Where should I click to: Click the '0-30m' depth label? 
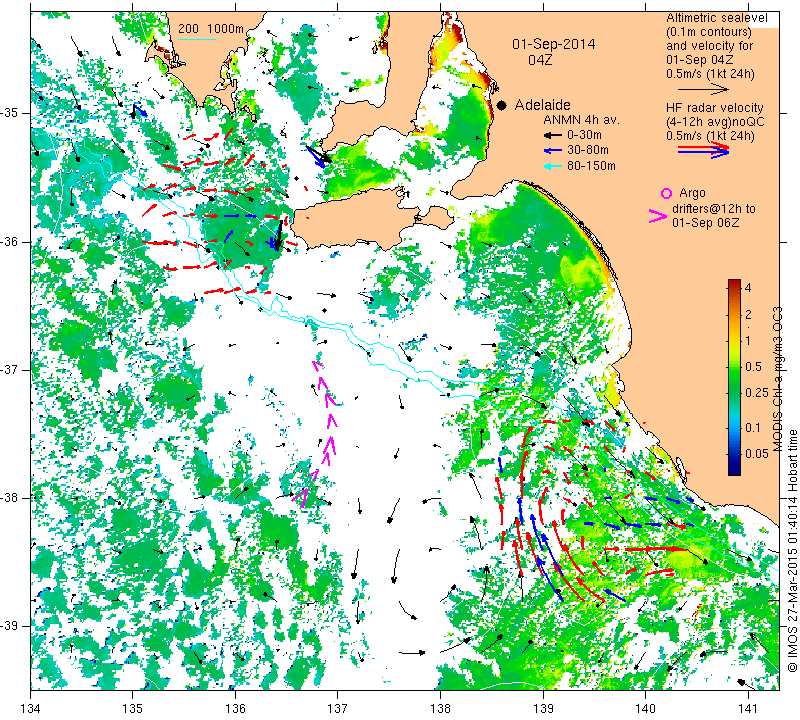point(584,135)
